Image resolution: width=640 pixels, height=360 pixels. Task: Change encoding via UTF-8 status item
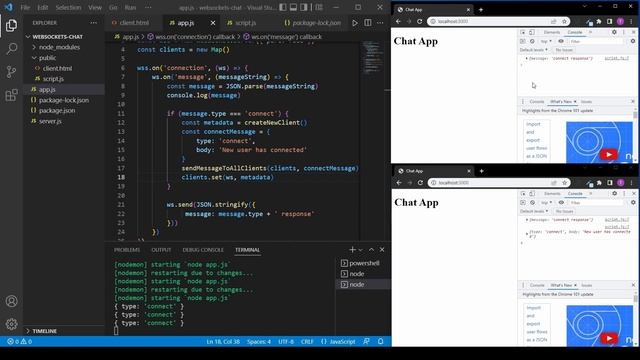point(286,342)
